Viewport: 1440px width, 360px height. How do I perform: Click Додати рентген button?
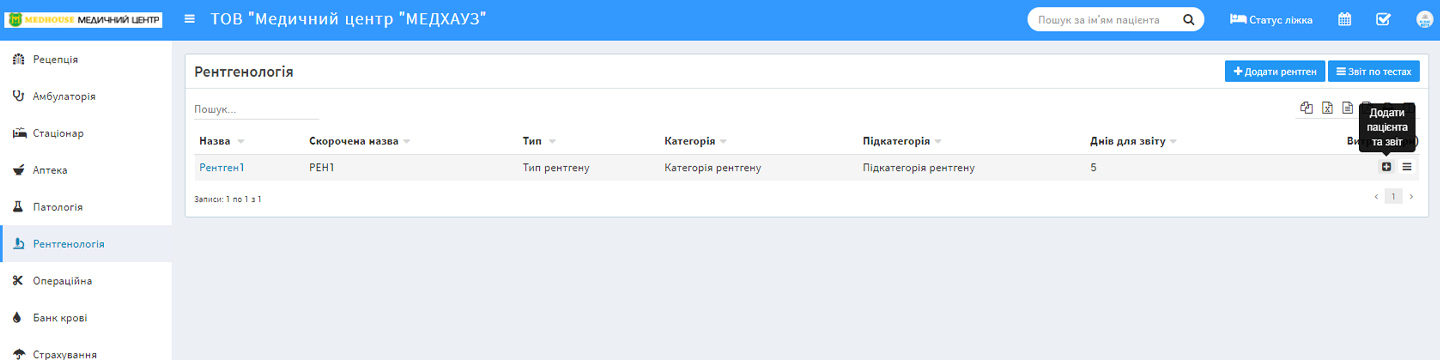tap(1274, 72)
